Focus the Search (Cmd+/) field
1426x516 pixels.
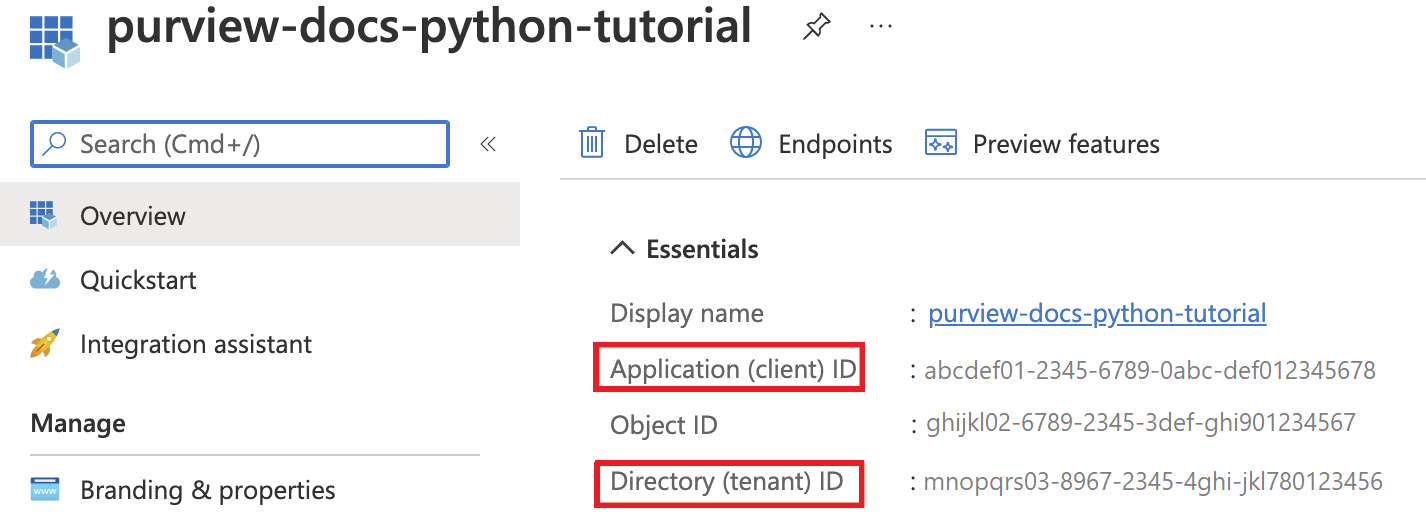click(240, 144)
